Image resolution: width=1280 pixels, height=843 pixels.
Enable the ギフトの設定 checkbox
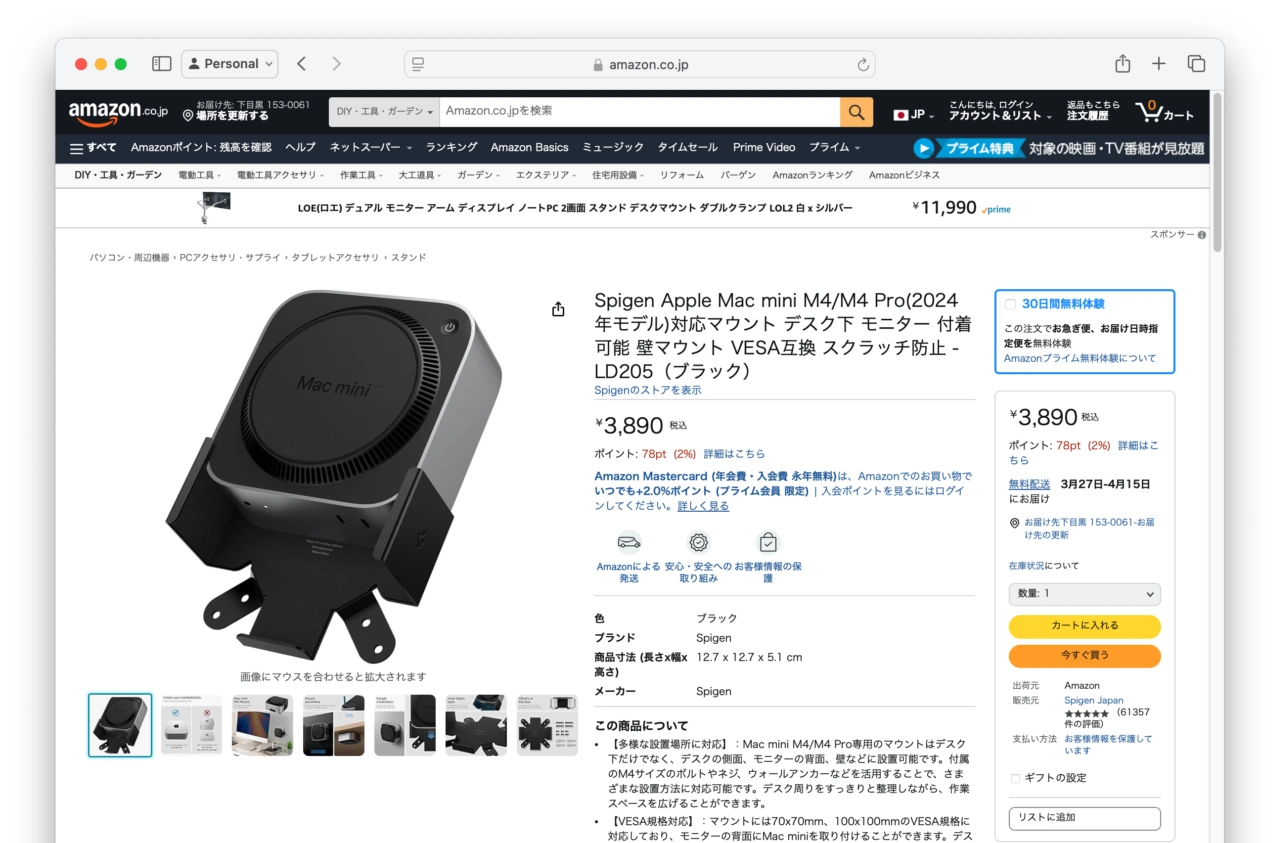pyautogui.click(x=1016, y=778)
